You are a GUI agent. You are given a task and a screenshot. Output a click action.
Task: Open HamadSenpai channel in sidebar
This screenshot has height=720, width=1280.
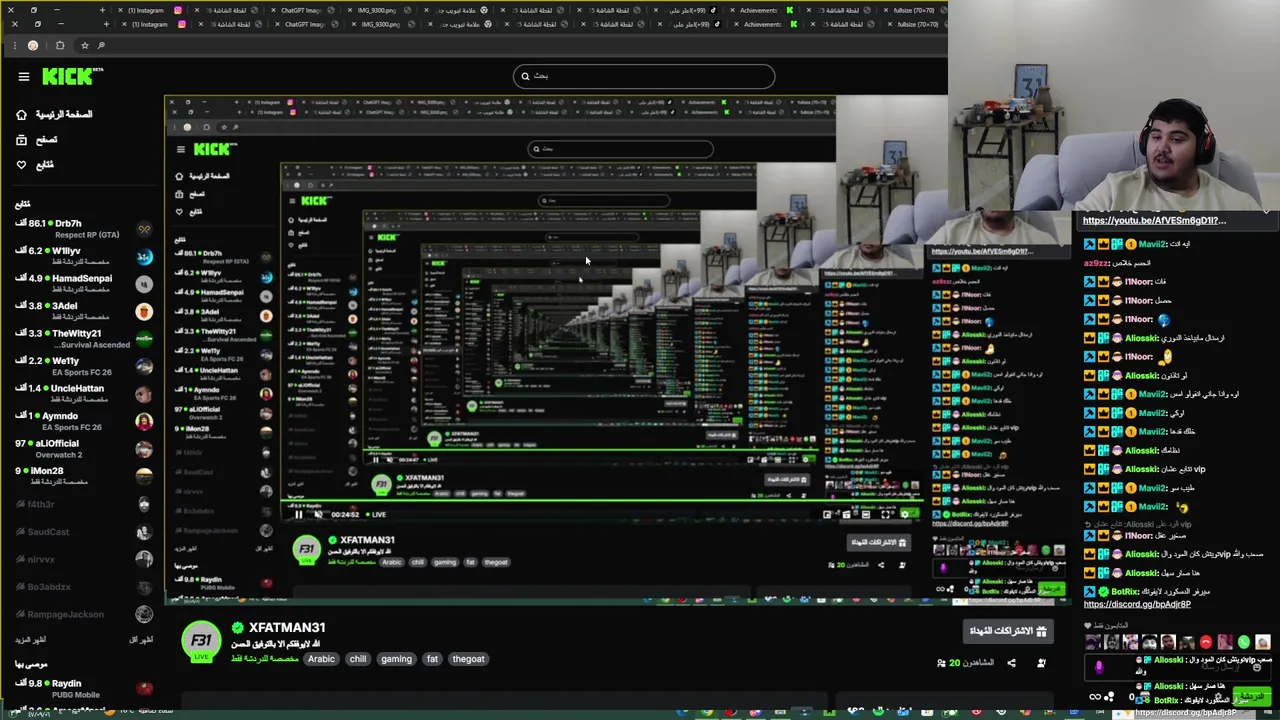(84, 283)
